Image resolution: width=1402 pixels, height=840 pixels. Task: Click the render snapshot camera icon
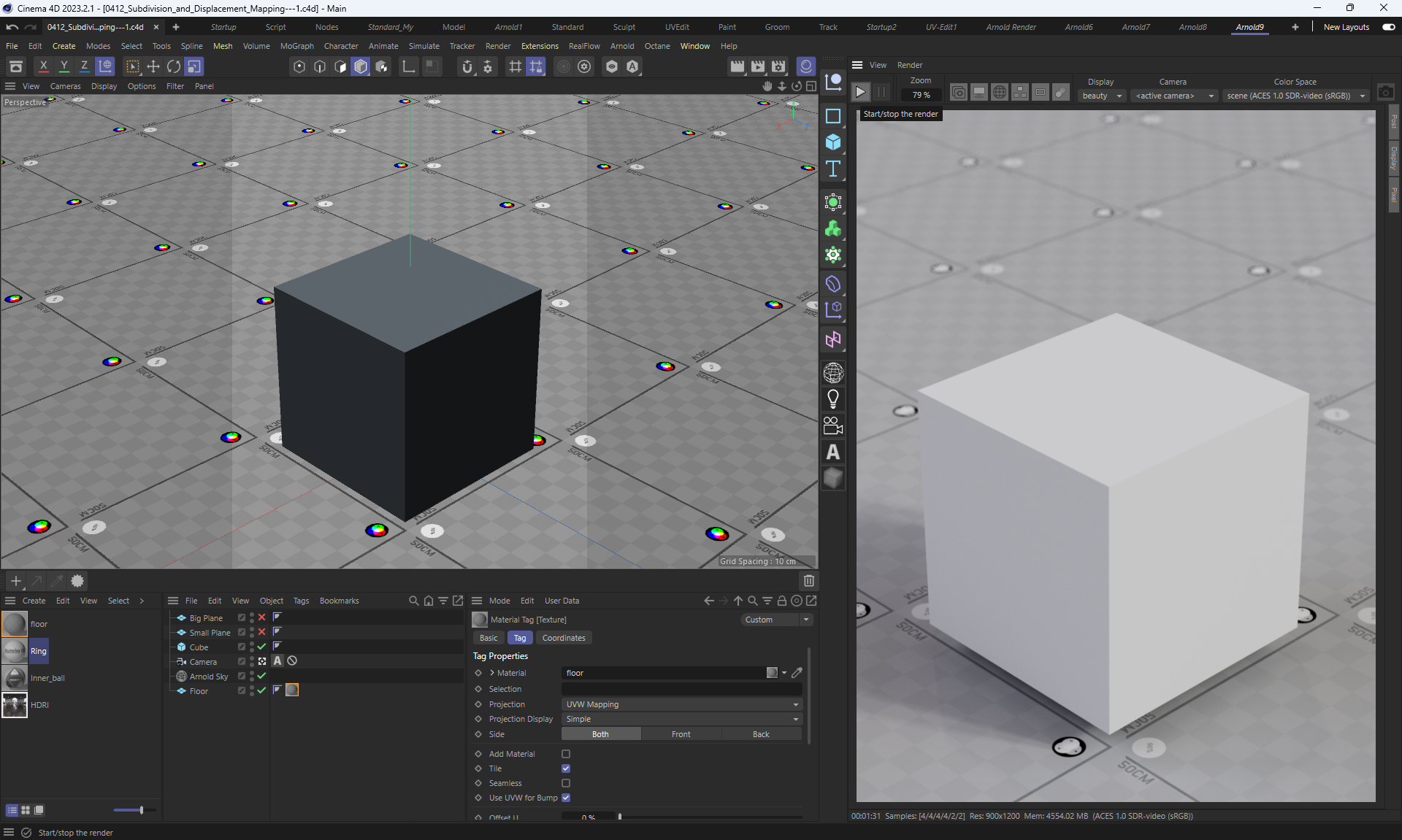click(x=1385, y=93)
